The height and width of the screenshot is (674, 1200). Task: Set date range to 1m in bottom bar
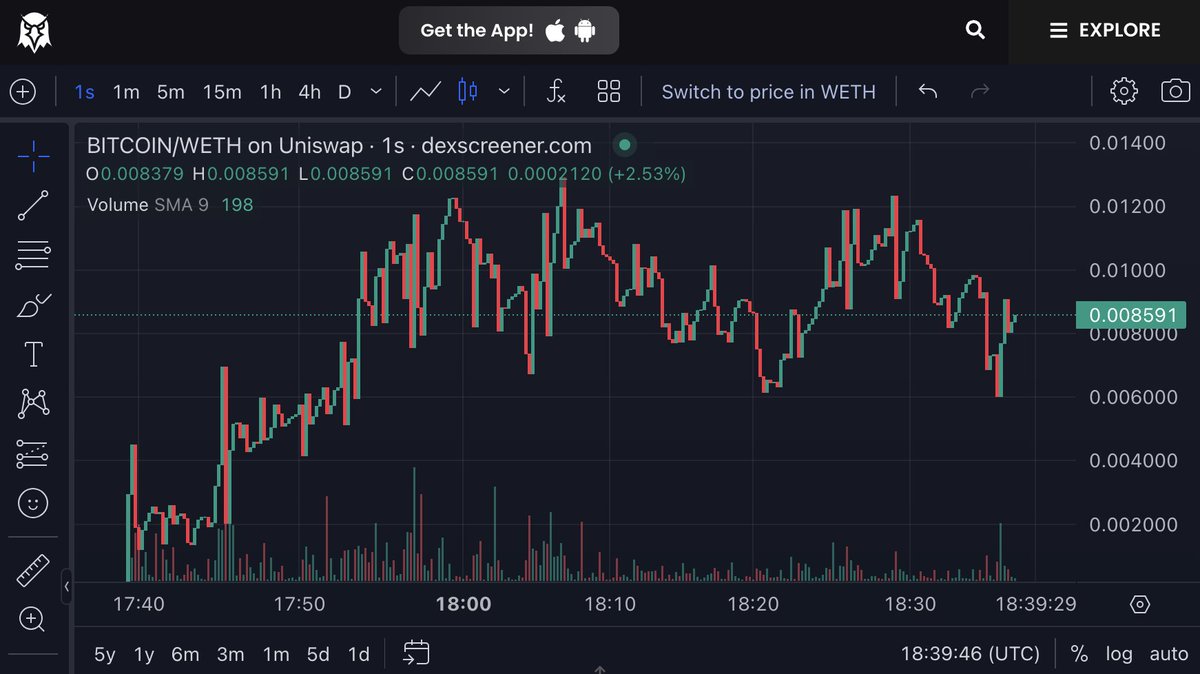(x=276, y=654)
